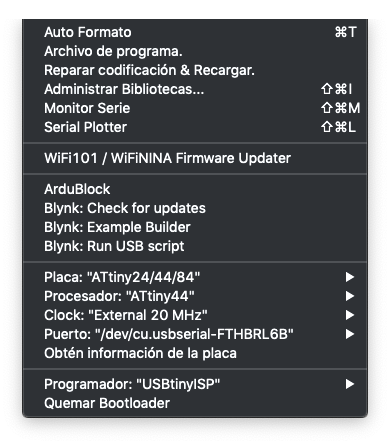
Task: Expand Placa ATtiny24/44/84 submenu
Action: click(x=195, y=277)
